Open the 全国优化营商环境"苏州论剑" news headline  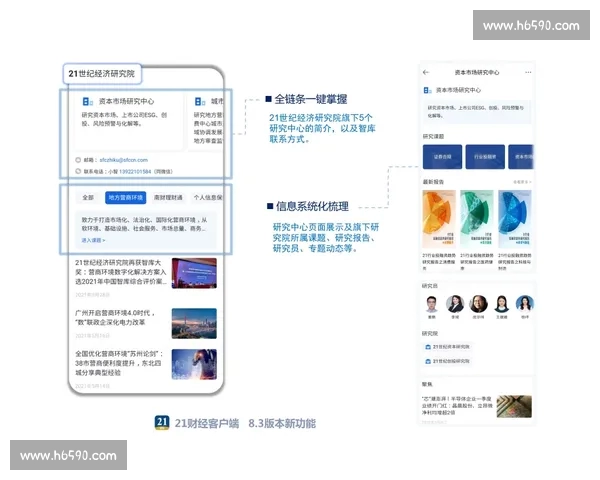pos(119,363)
